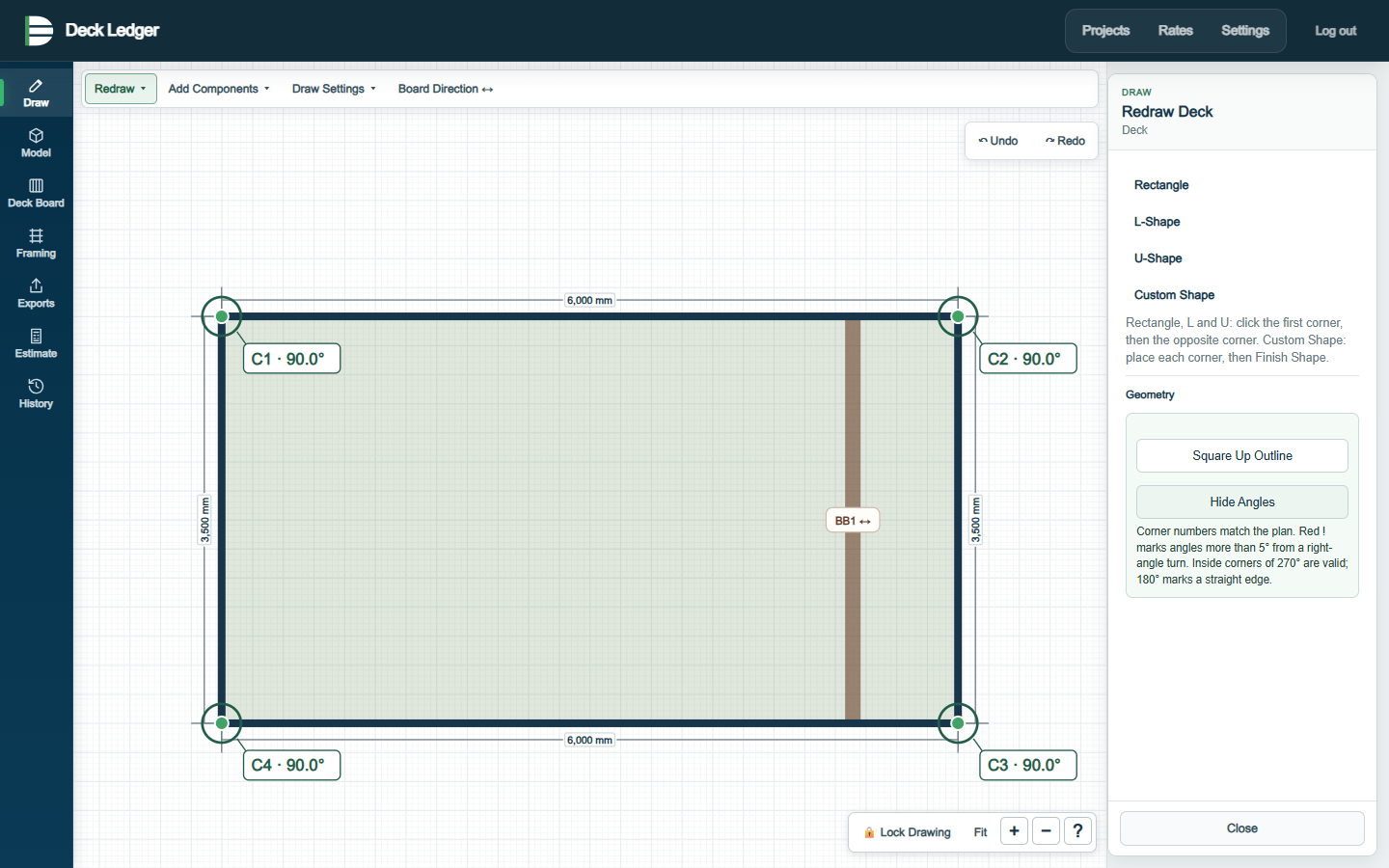Open the Estimate sidebar section
This screenshot has height=868, width=1389.
tap(36, 343)
